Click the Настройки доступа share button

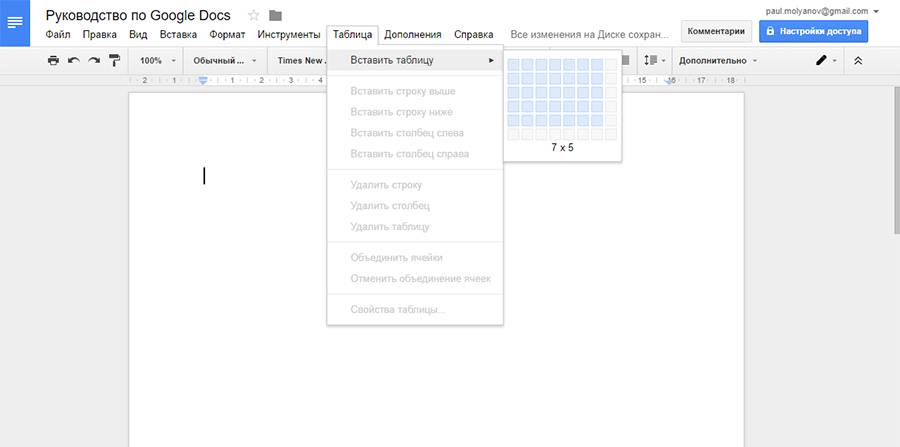[x=813, y=31]
